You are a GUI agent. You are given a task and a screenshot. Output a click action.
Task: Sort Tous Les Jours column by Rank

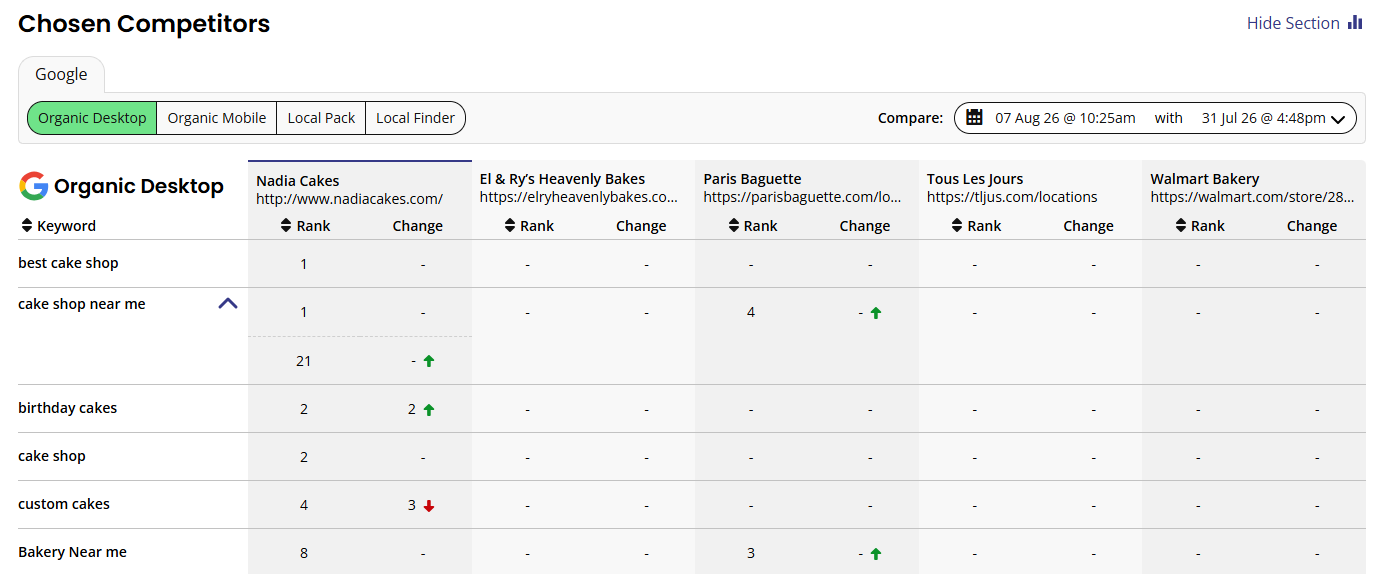(x=957, y=226)
